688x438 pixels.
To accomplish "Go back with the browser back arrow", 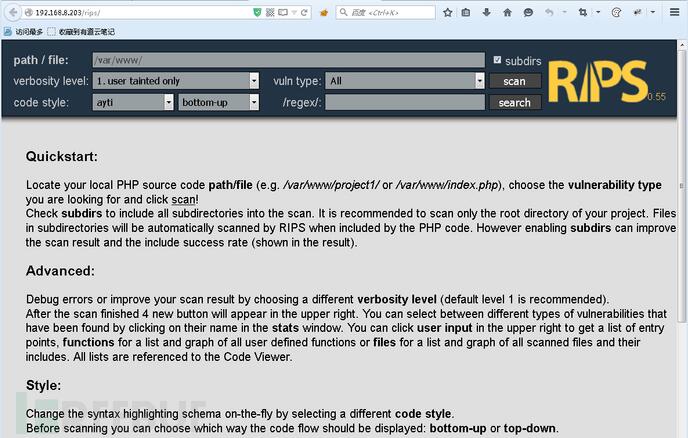I will pyautogui.click(x=13, y=12).
